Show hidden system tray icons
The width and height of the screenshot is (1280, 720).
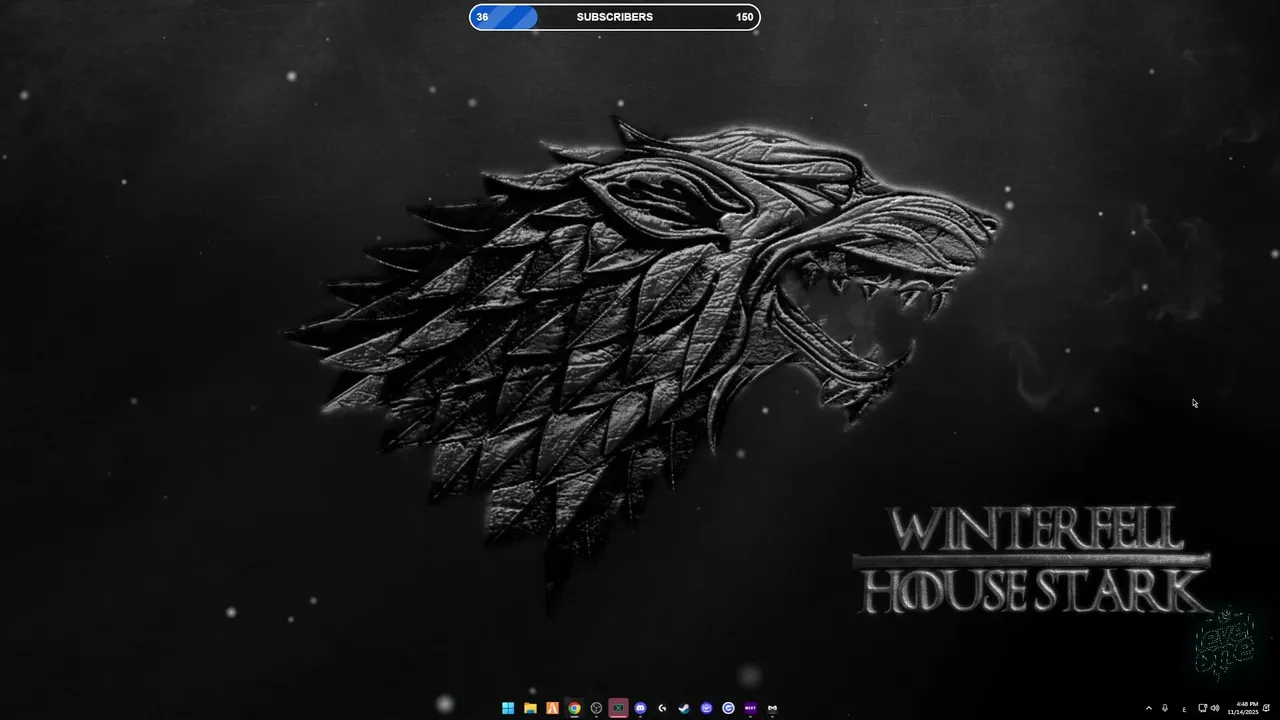click(x=1148, y=708)
